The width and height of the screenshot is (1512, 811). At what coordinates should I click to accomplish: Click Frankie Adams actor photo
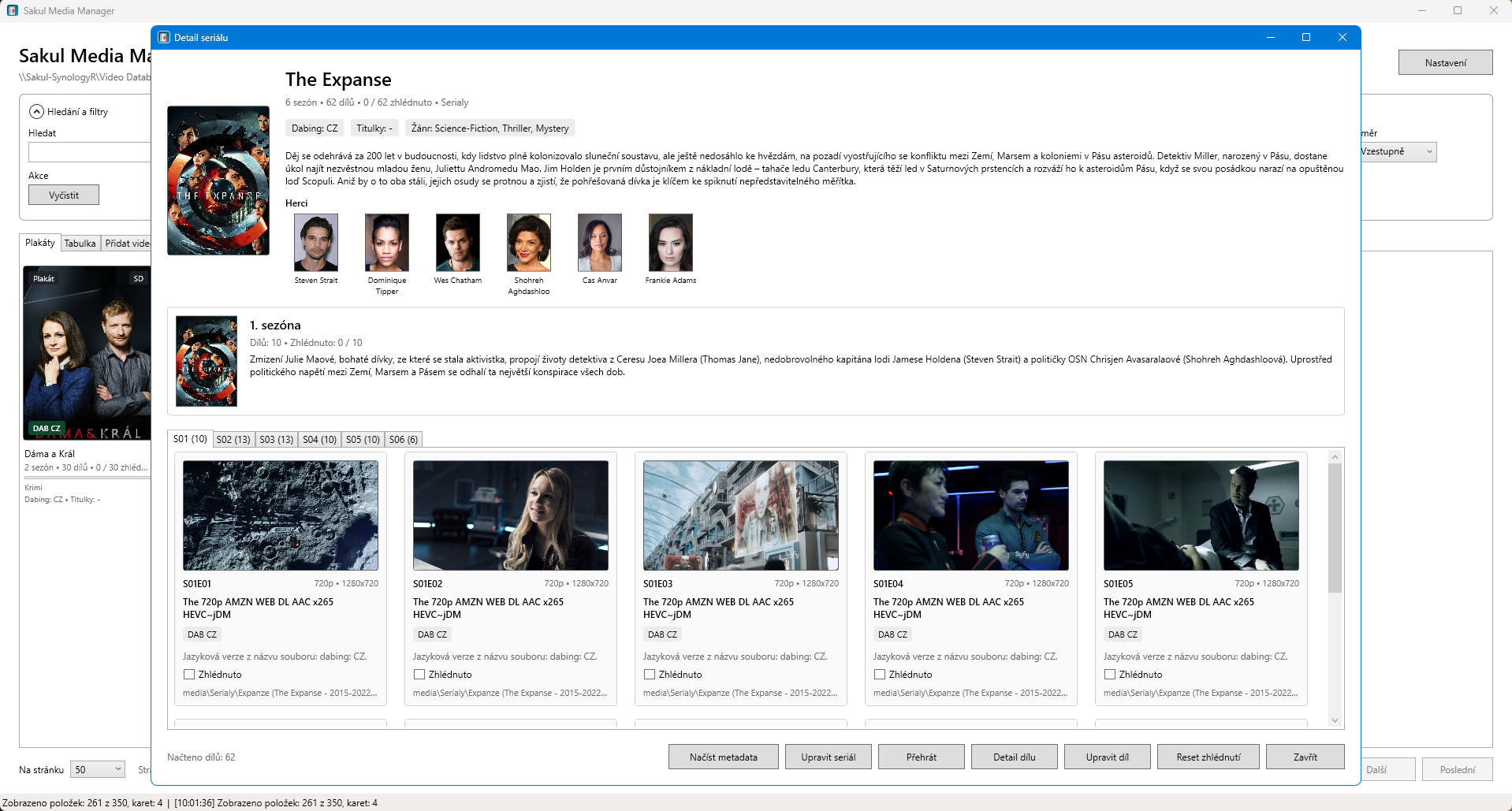(x=671, y=243)
